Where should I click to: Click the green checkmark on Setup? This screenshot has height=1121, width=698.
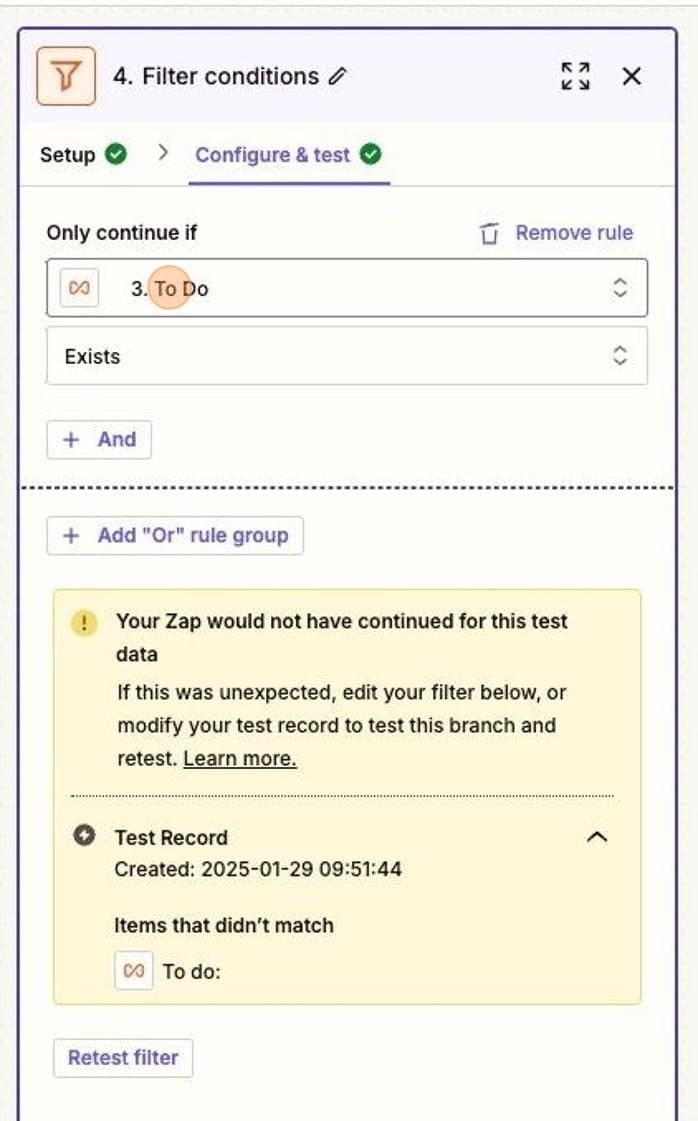(116, 155)
